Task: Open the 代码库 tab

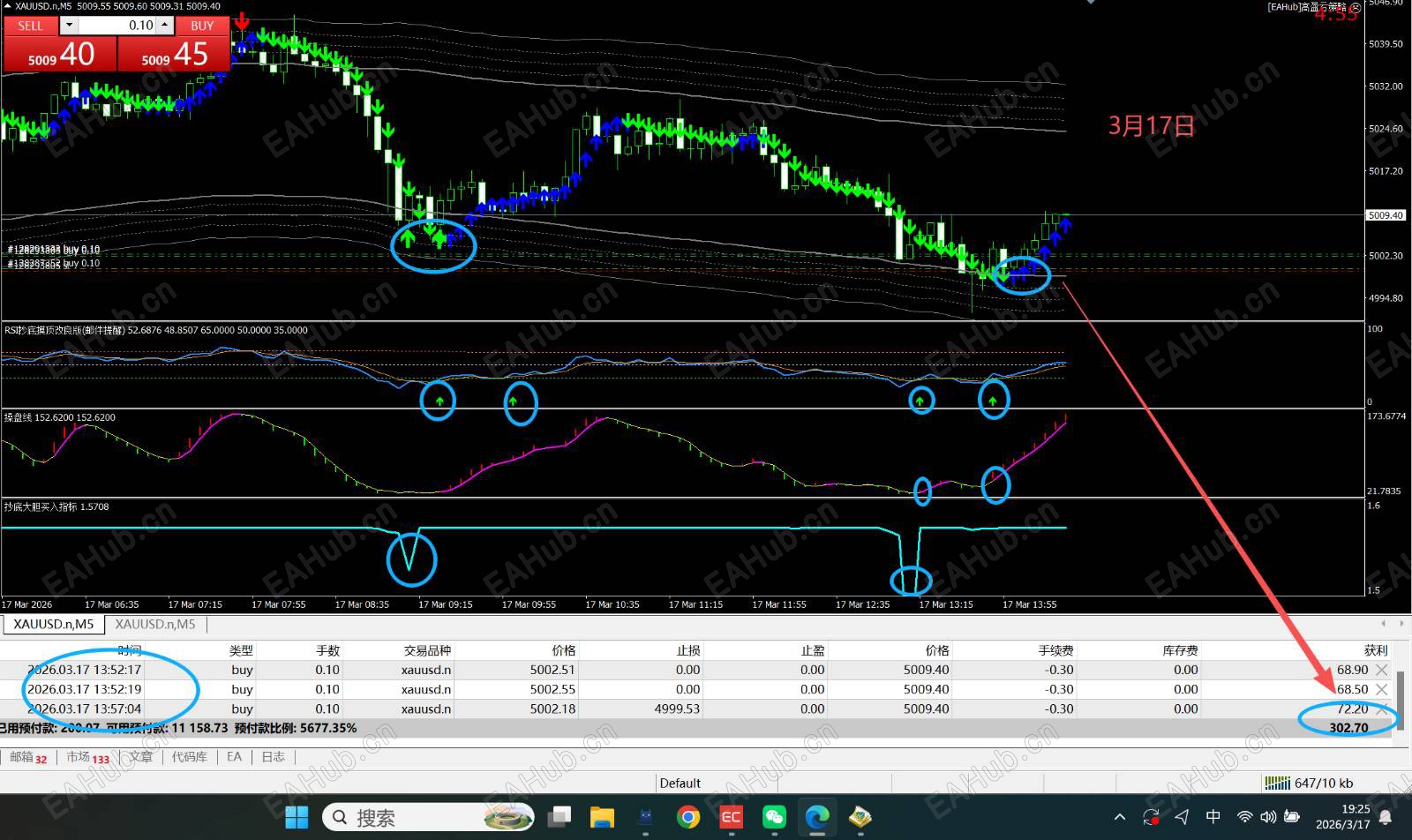Action: (x=190, y=757)
